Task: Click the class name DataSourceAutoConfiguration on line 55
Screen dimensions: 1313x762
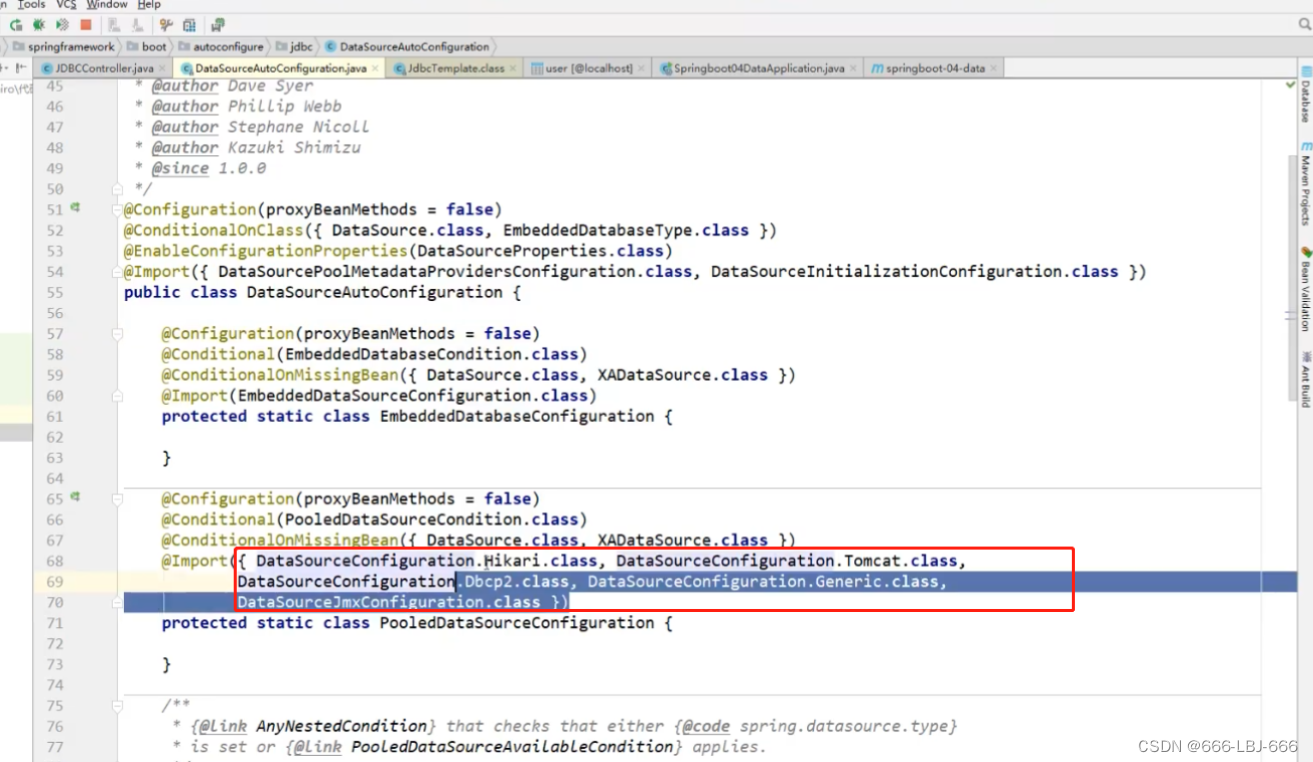Action: pyautogui.click(x=374, y=292)
